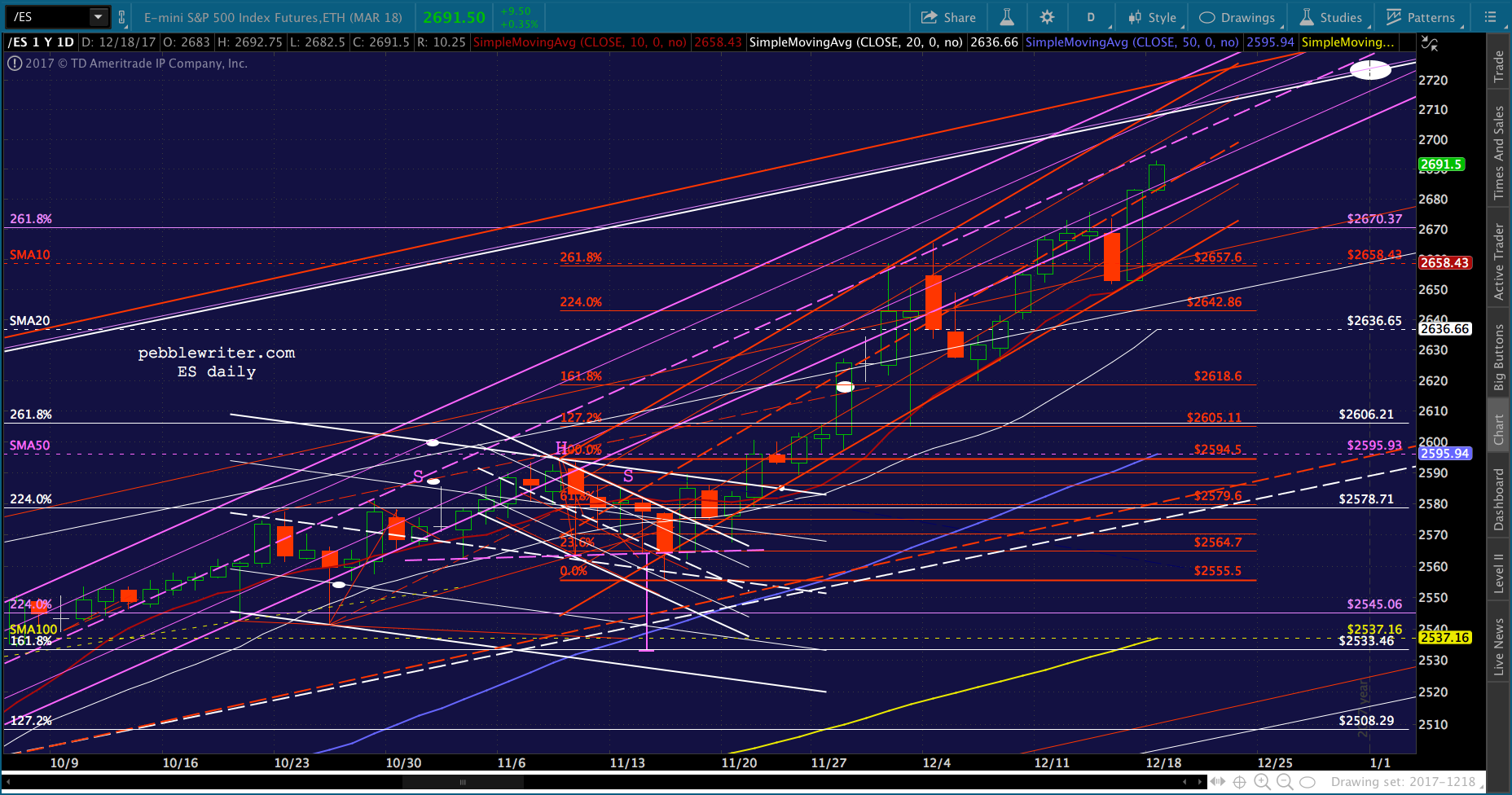Open the Drawing set: 2017-1218 dropdown
Viewport: 1512px width, 795px height.
1408,782
